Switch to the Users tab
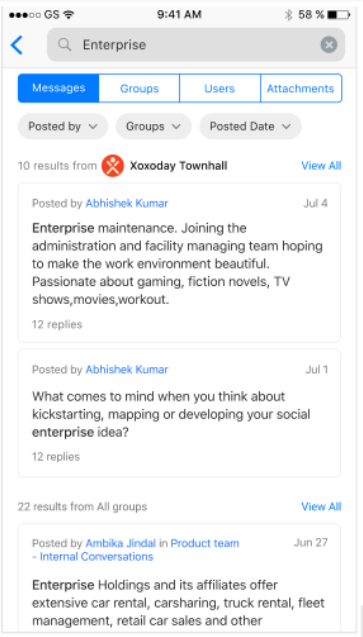This screenshot has width=363, height=637. 220,88
